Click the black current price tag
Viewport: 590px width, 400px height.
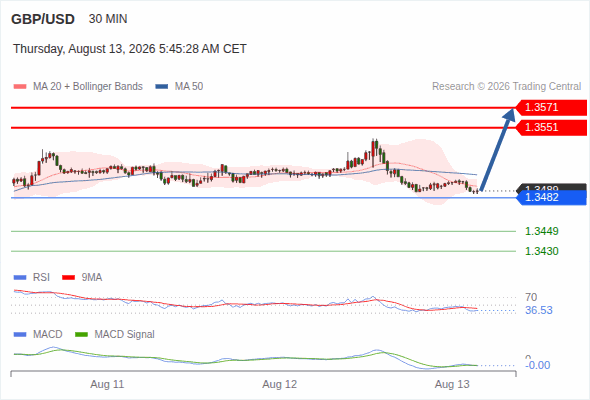551,187
